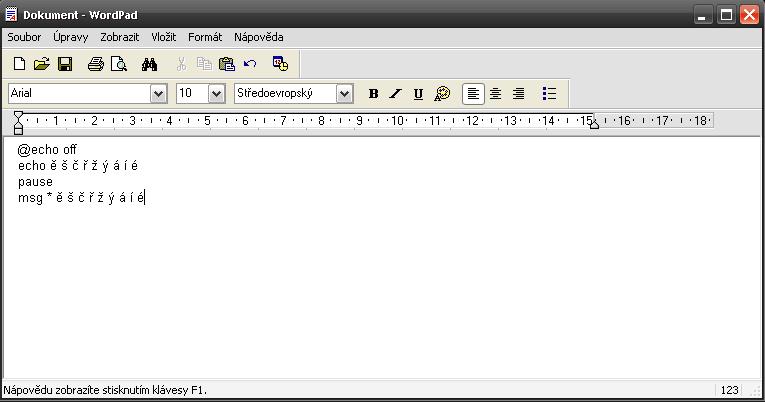The width and height of the screenshot is (765, 402).
Task: Maximize the WordPad window
Action: pyautogui.click(x=726, y=15)
